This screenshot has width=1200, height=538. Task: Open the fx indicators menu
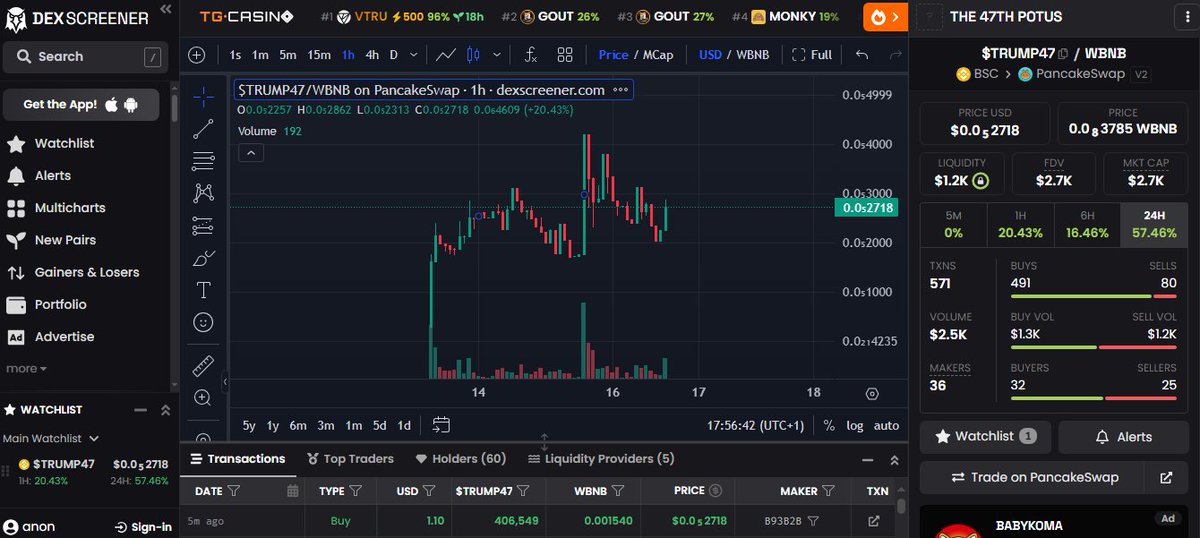[531, 55]
